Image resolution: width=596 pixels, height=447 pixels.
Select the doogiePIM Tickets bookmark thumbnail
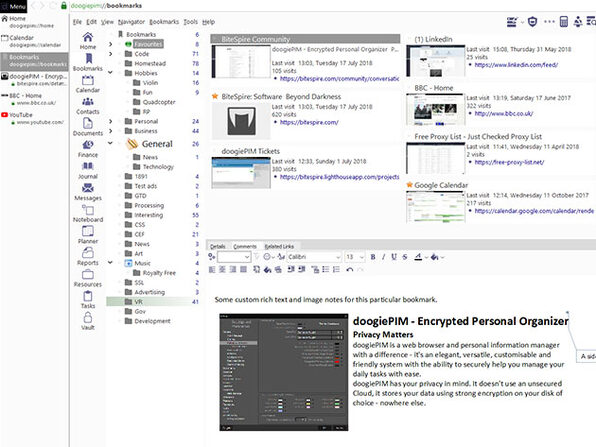tap(241, 173)
